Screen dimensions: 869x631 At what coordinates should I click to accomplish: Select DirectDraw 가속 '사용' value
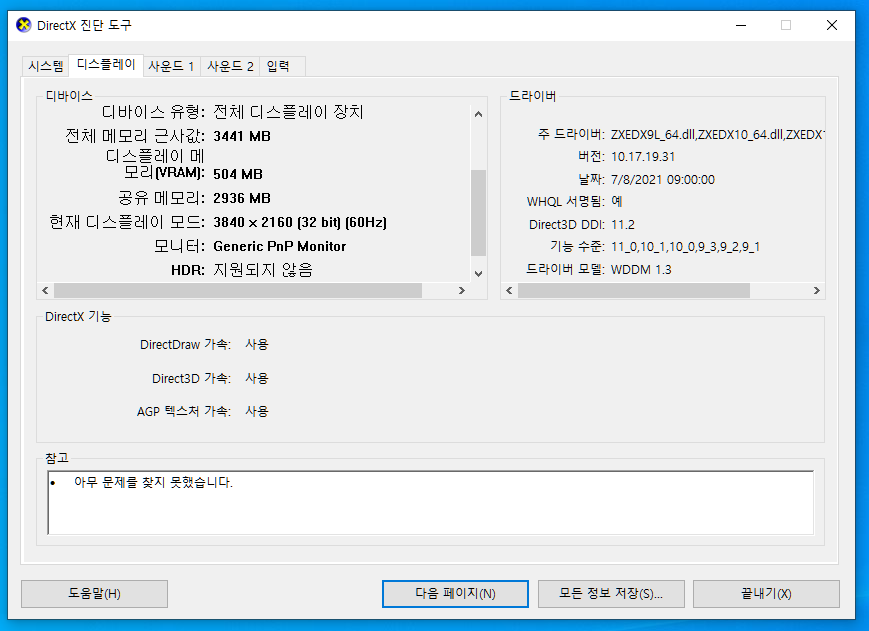tap(257, 345)
